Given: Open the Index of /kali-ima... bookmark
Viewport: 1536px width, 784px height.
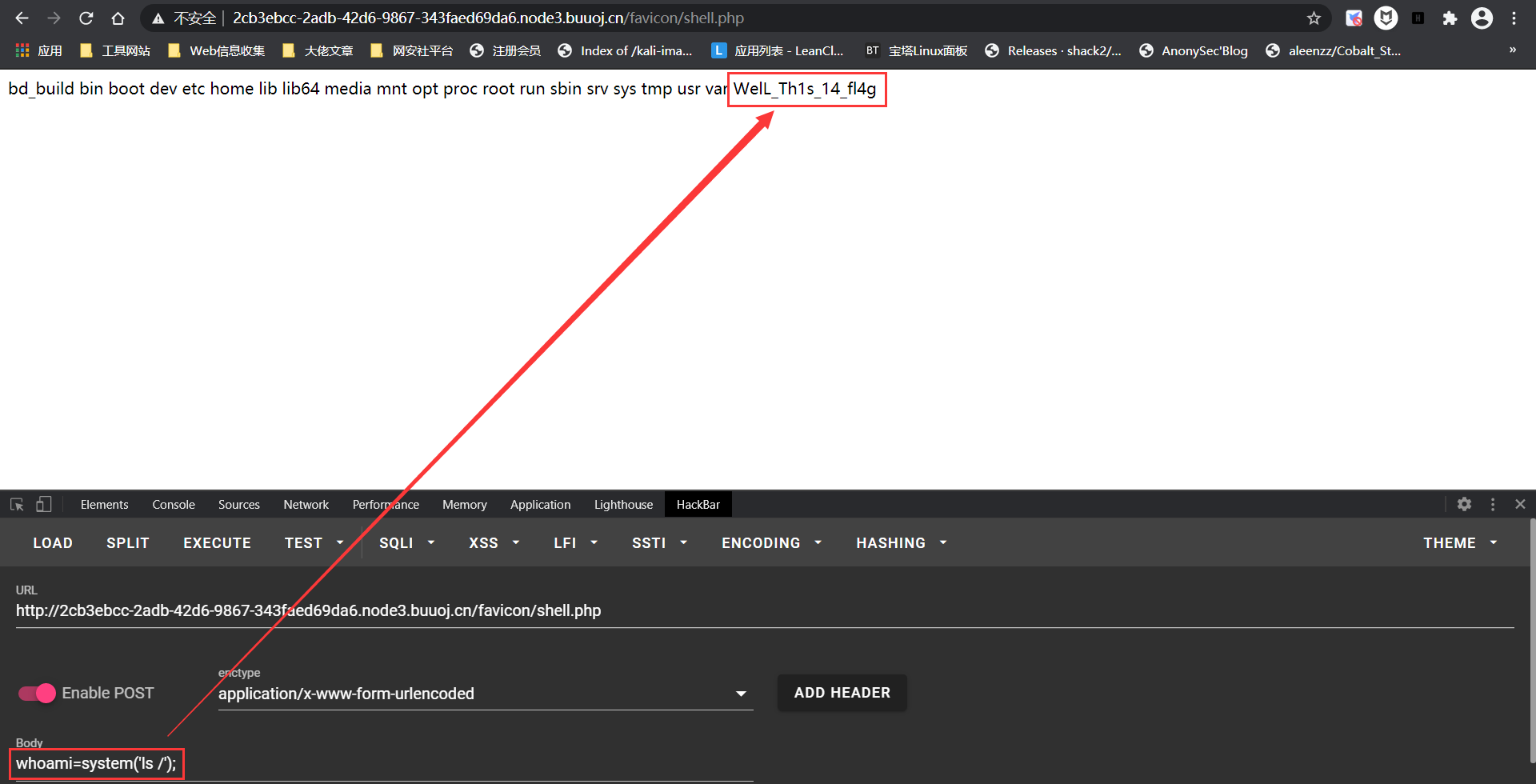Looking at the screenshot, I should 626,50.
